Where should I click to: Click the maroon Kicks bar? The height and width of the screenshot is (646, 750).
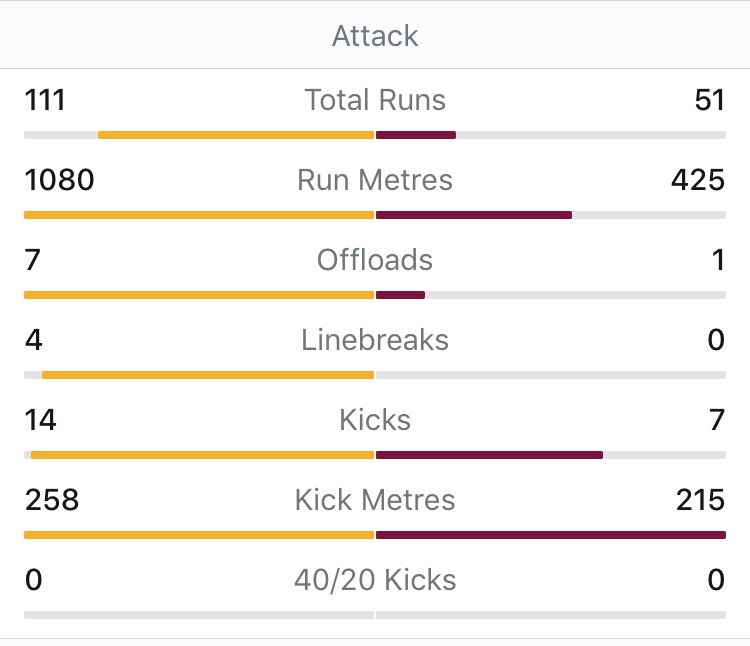pyautogui.click(x=489, y=455)
